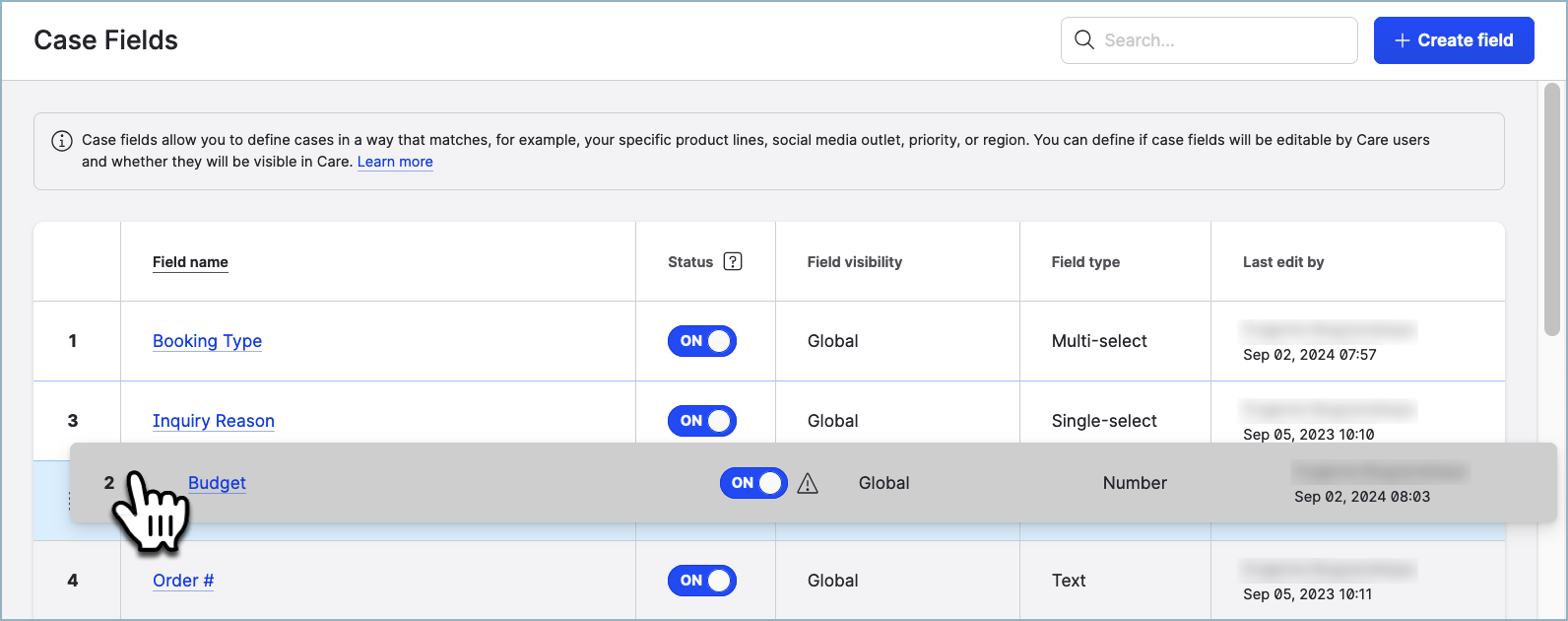This screenshot has width=1568, height=621.
Task: Open the Inquiry Reason field link
Action: tap(213, 421)
